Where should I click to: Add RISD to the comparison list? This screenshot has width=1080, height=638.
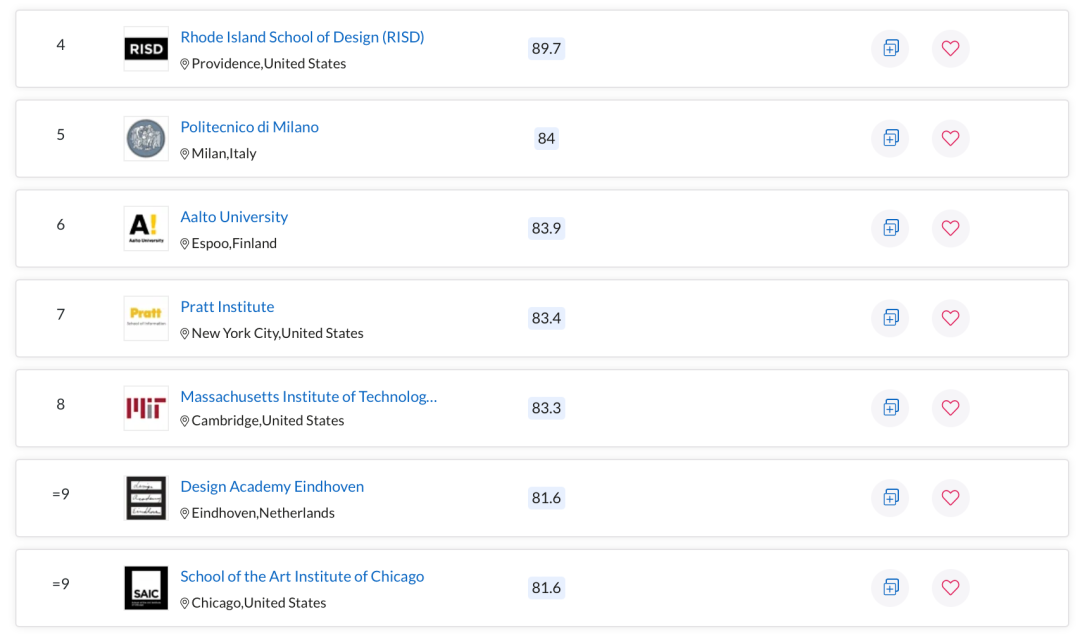(891, 48)
